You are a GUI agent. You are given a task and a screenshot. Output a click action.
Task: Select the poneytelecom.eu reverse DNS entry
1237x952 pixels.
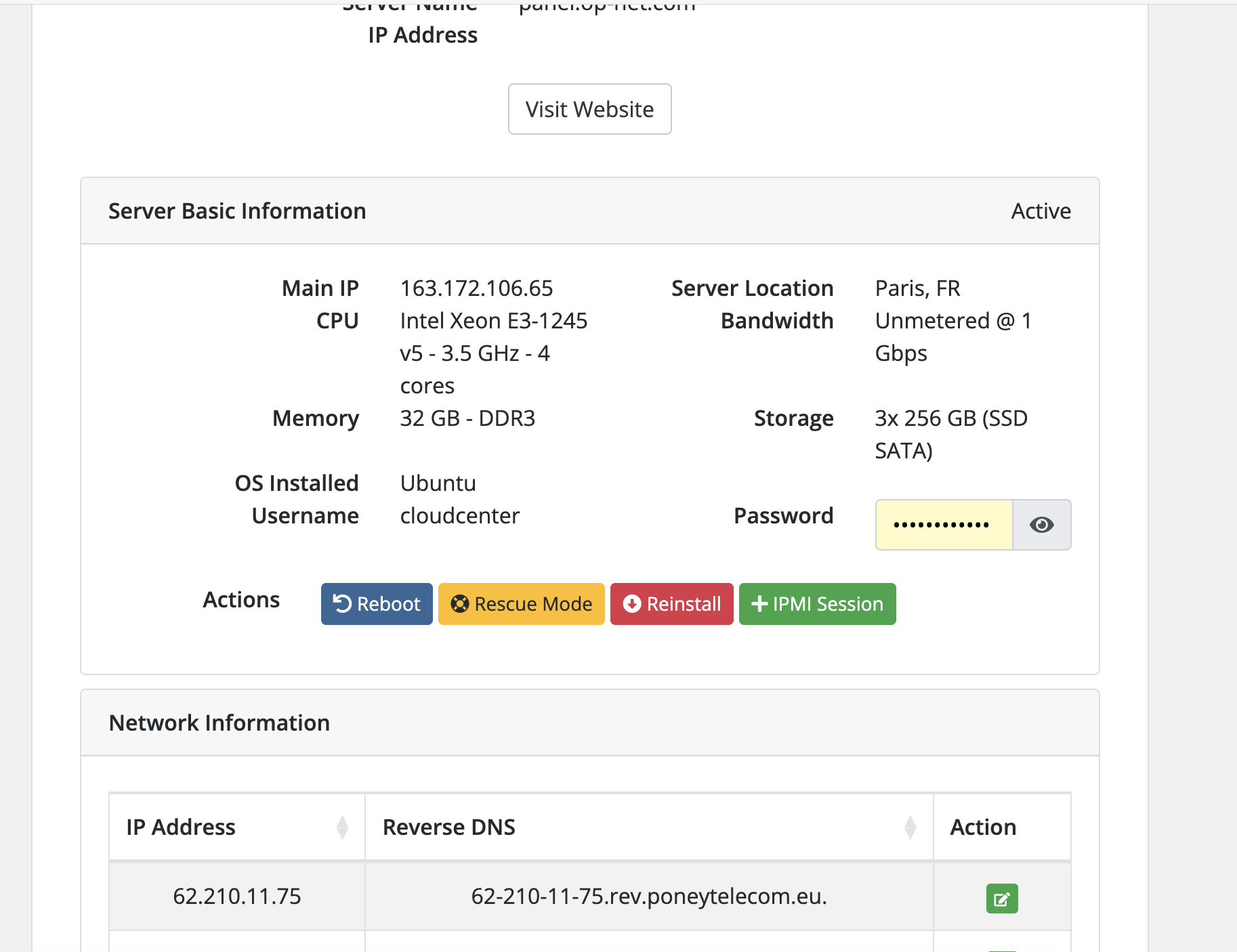pyautogui.click(x=648, y=896)
